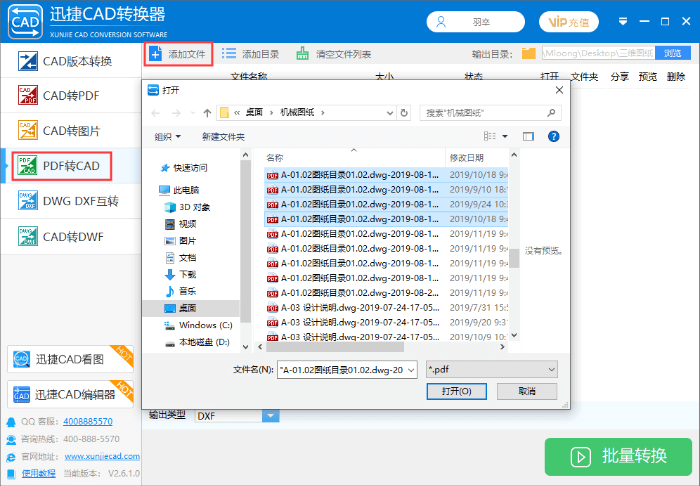Select A-03 设计说明 file dated 2019/7/31
The image size is (700, 486).
coord(386,307)
